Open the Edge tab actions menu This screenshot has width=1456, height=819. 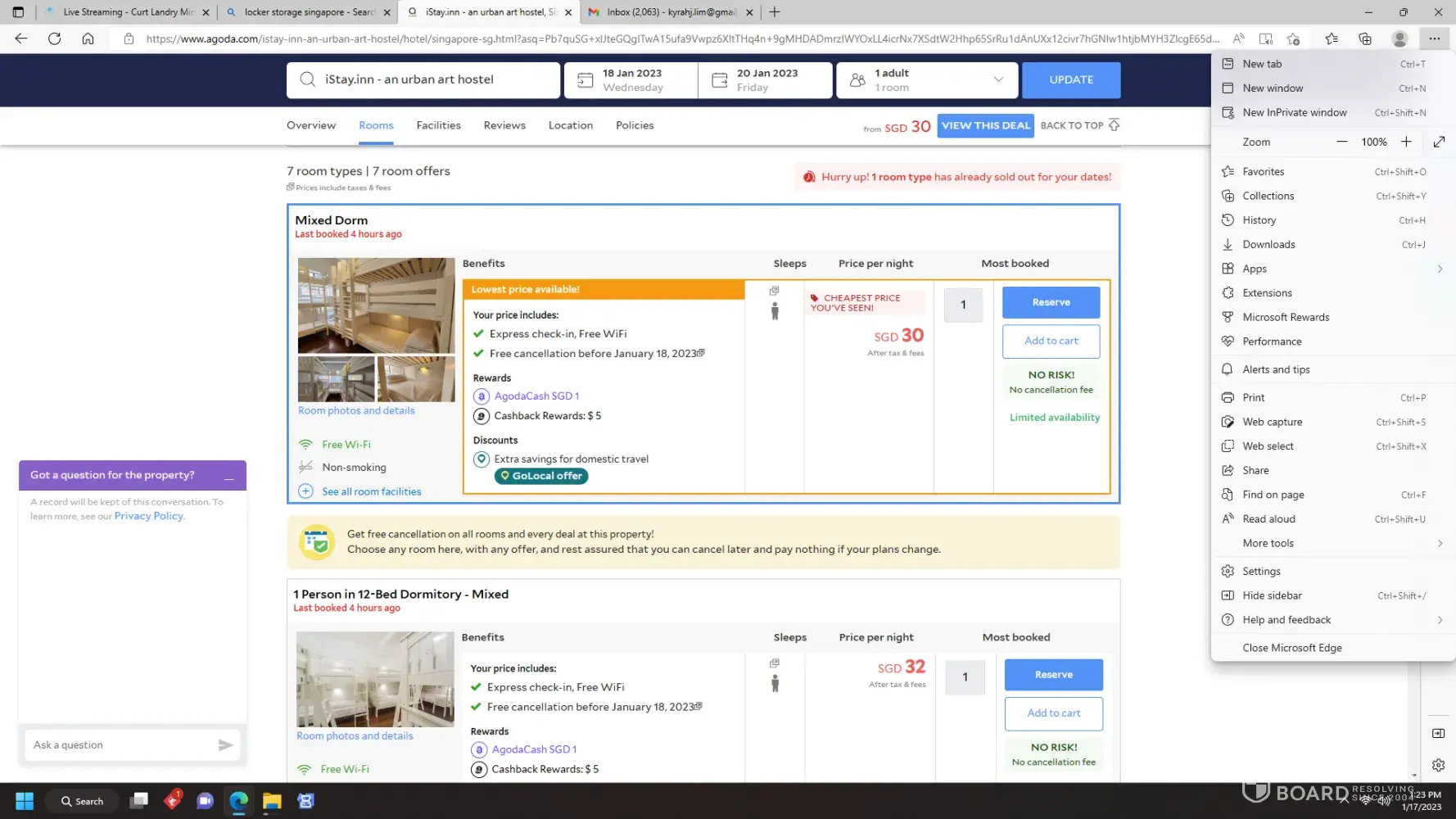pyautogui.click(x=18, y=12)
